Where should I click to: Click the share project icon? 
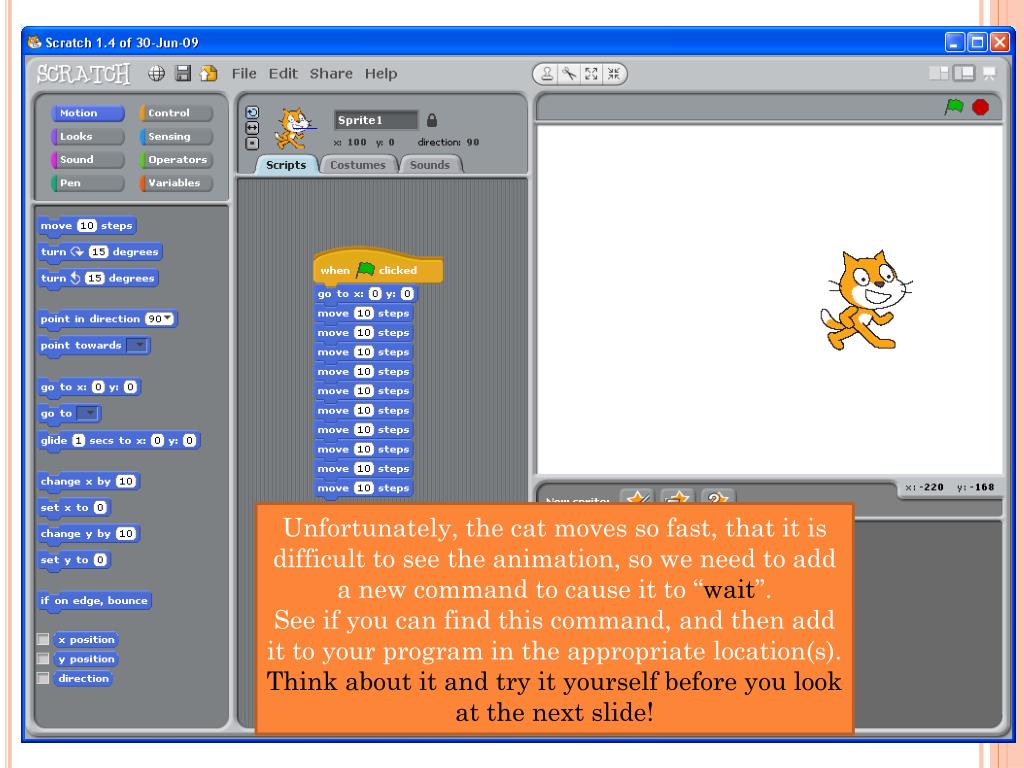point(209,73)
